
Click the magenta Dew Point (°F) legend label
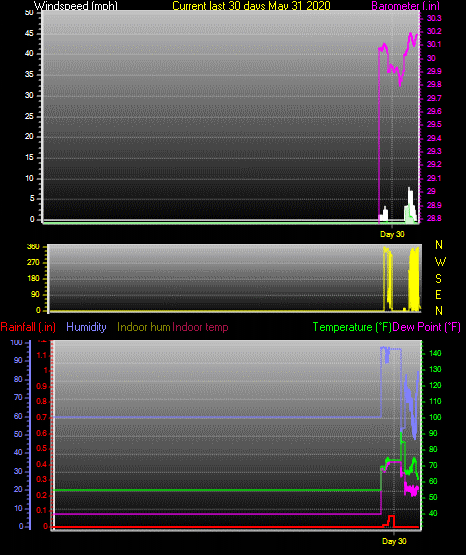tap(426, 327)
